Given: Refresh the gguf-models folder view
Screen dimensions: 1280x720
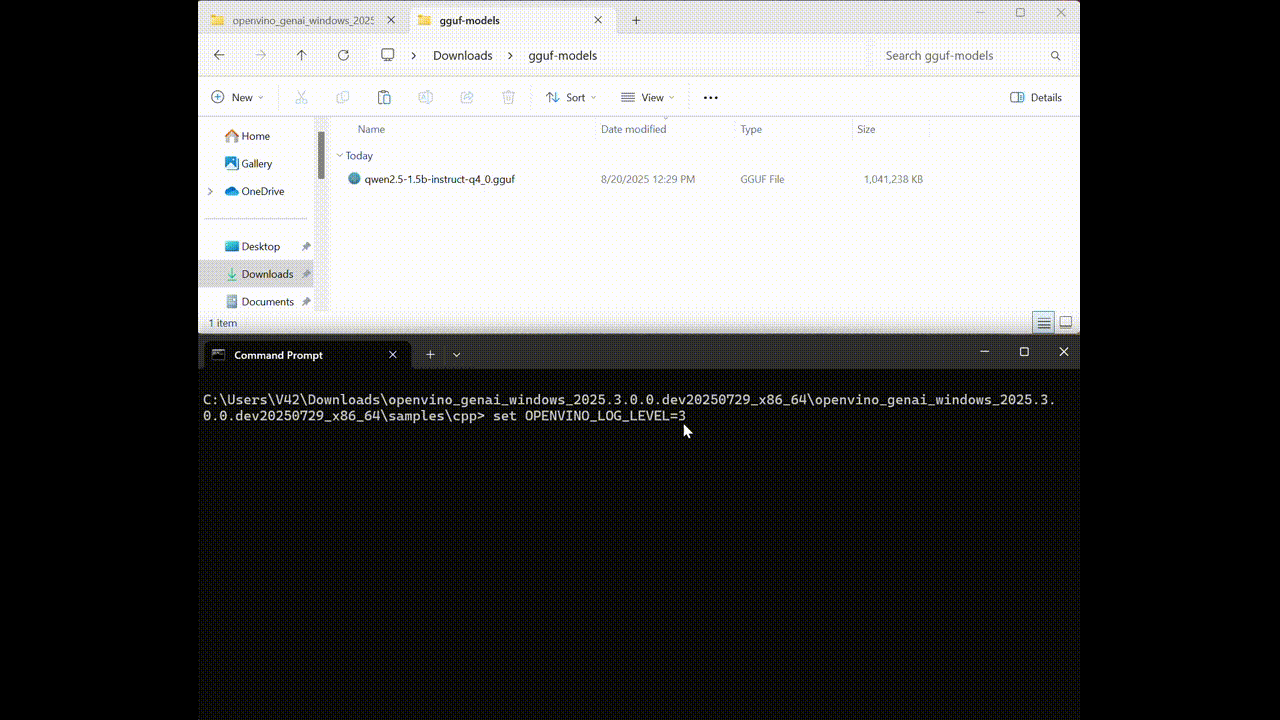Looking at the screenshot, I should 343,55.
